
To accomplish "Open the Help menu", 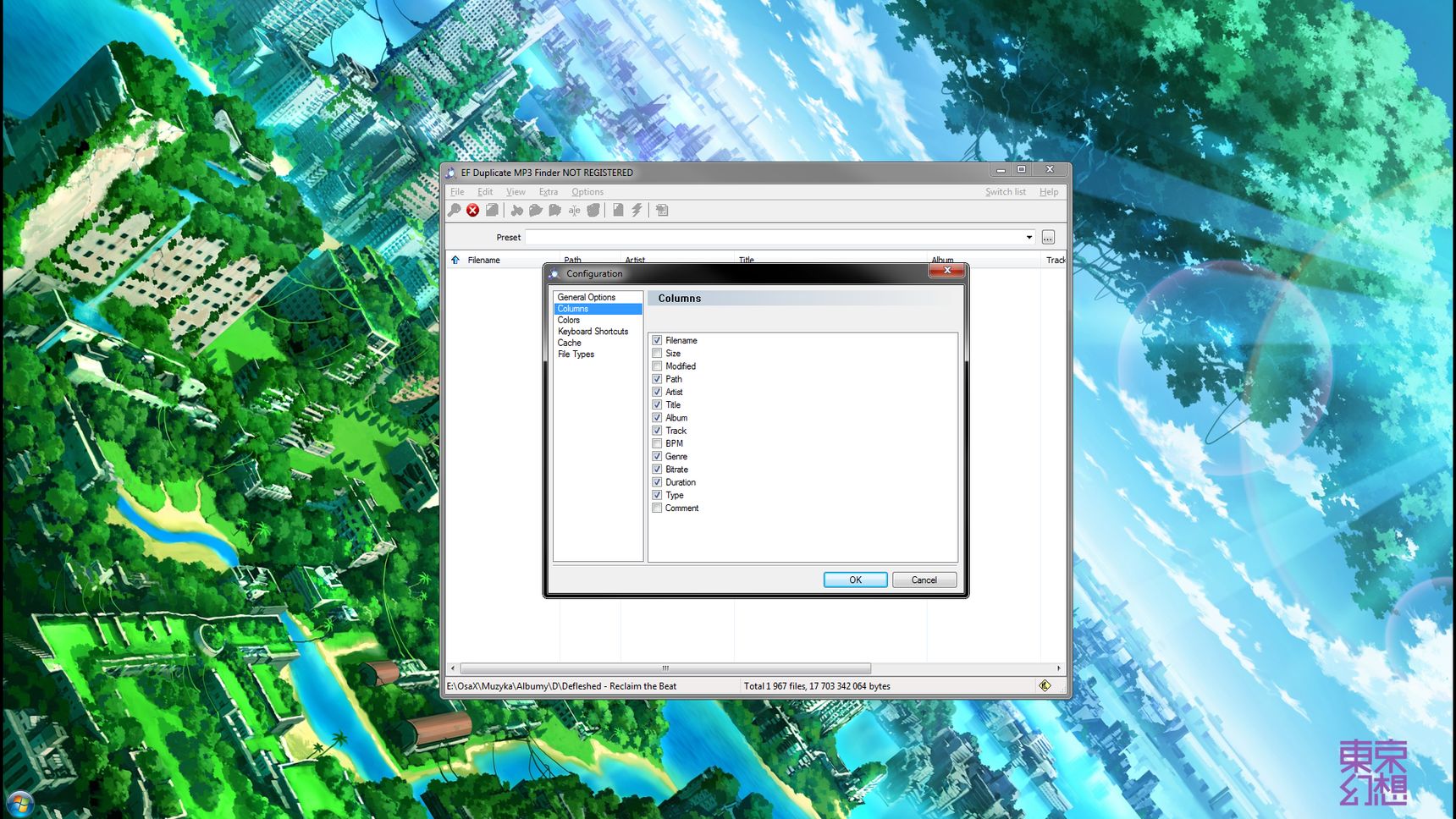I will [1049, 192].
